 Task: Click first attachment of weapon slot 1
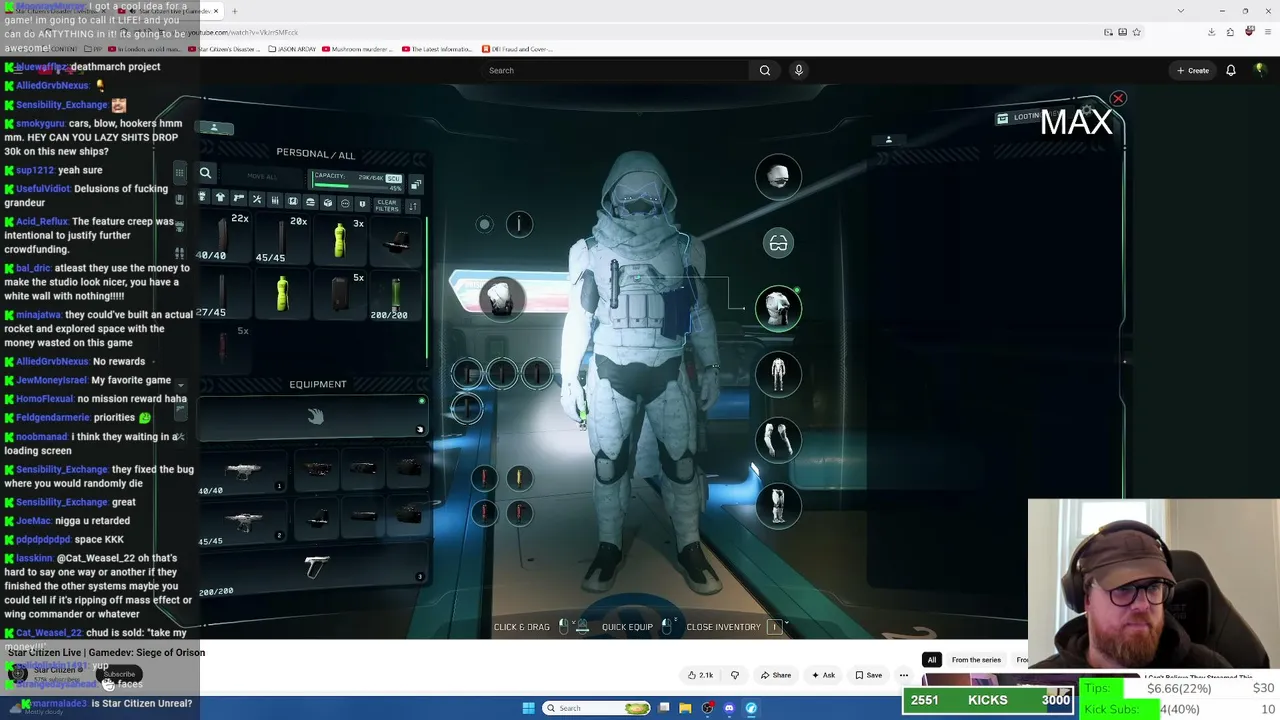click(x=318, y=468)
